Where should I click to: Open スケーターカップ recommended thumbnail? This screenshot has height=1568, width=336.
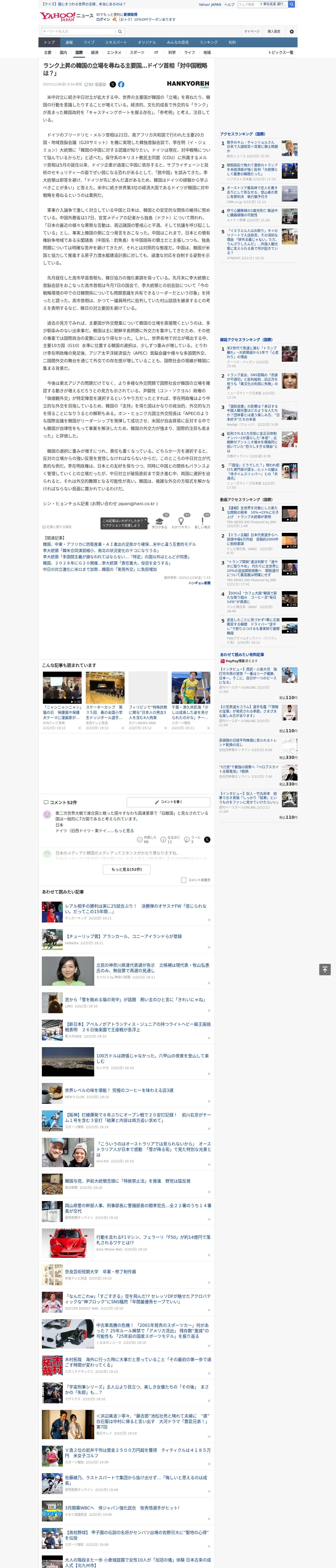tap(105, 687)
